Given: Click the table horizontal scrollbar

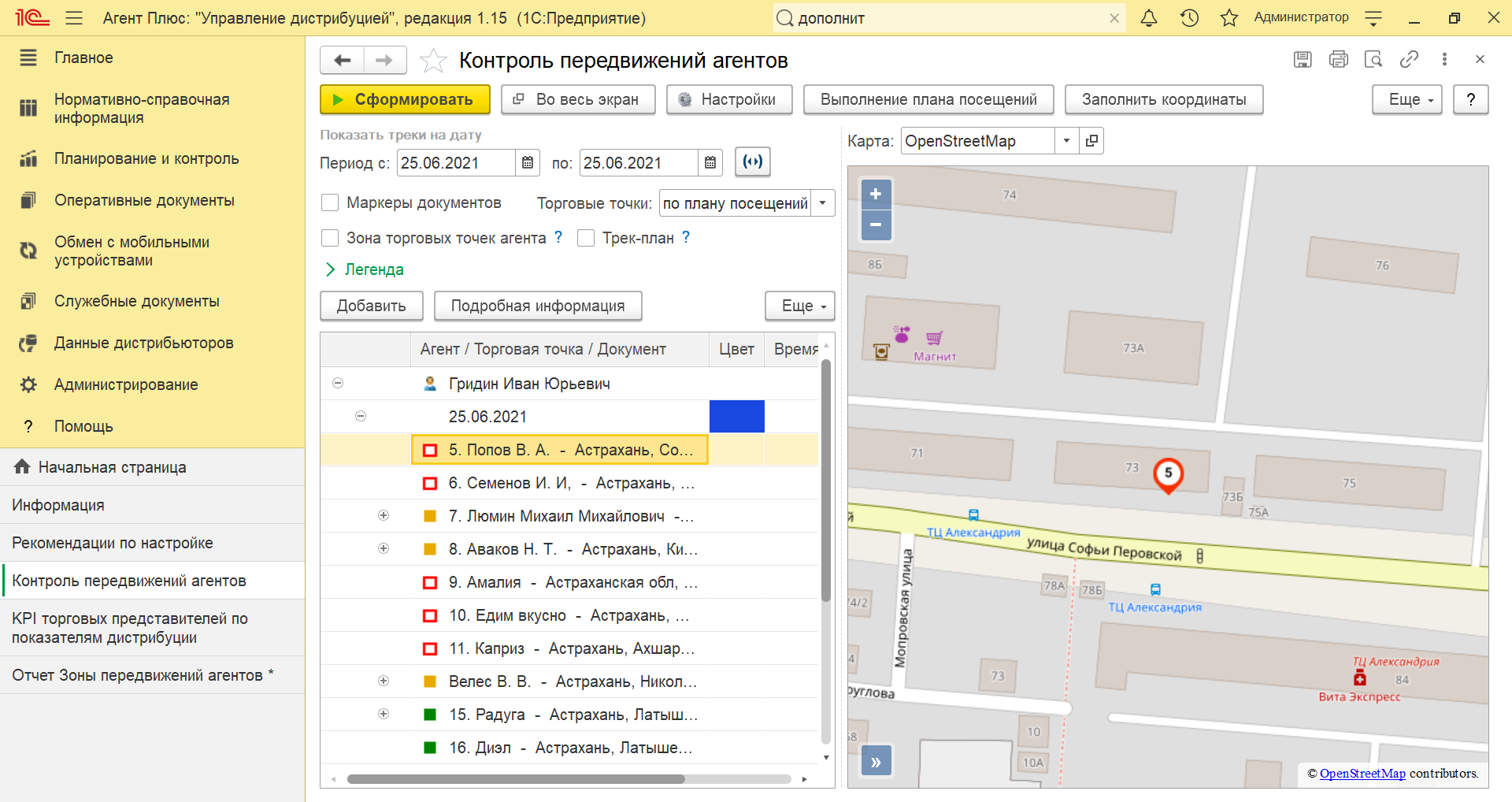Looking at the screenshot, I should [516, 779].
